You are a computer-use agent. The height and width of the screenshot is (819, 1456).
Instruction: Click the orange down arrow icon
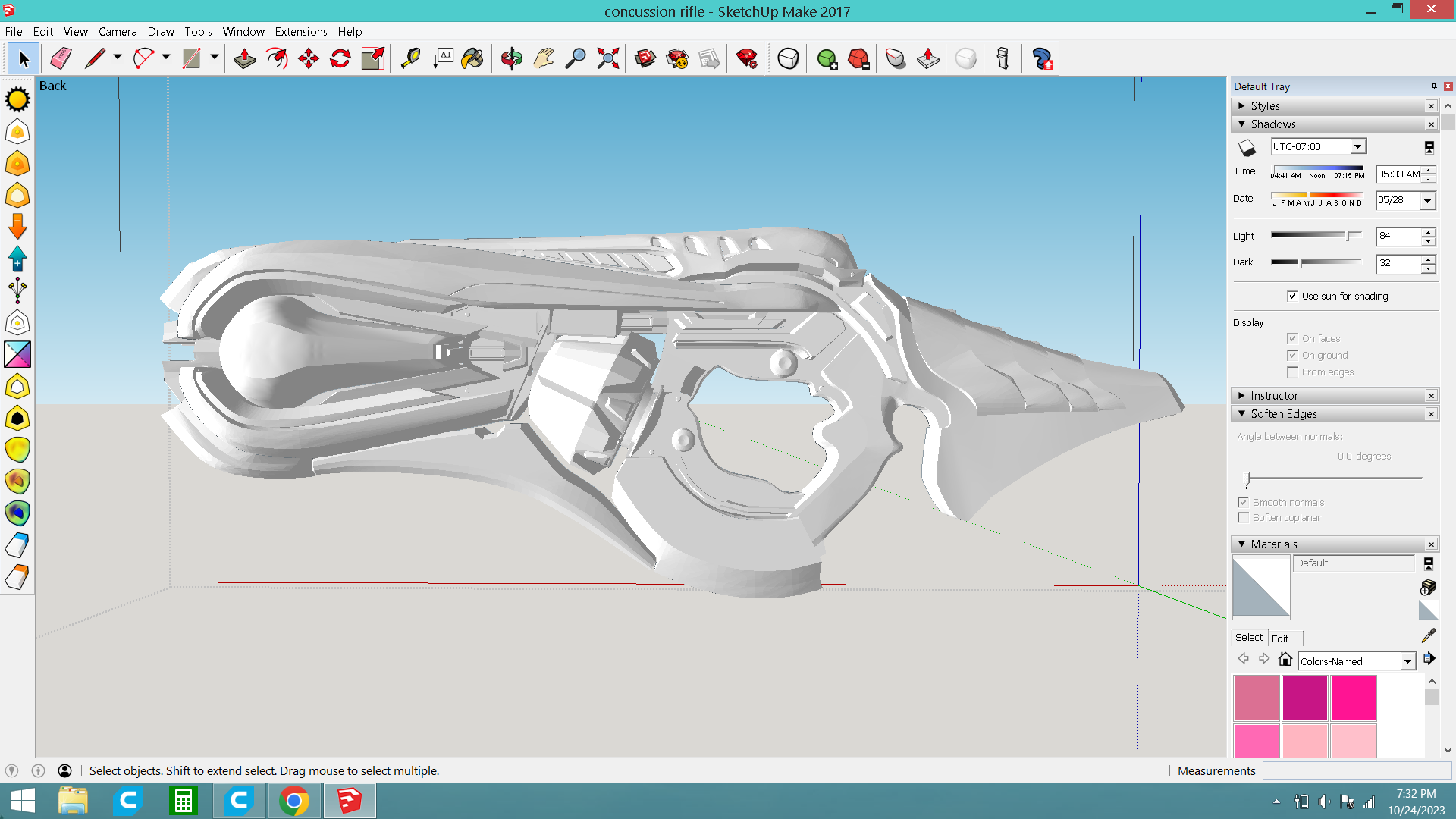pos(17,227)
